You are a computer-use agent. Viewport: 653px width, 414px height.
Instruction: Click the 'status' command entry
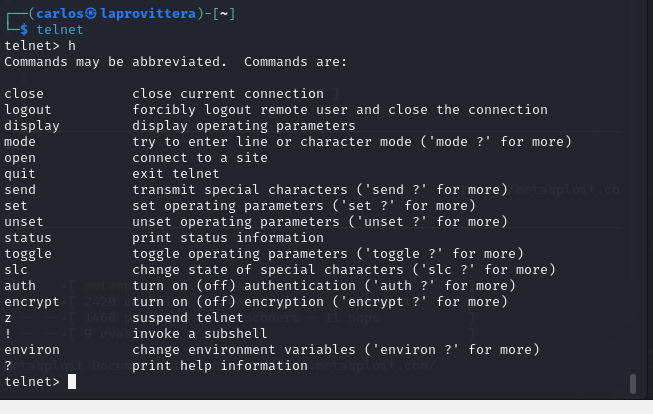pos(28,238)
